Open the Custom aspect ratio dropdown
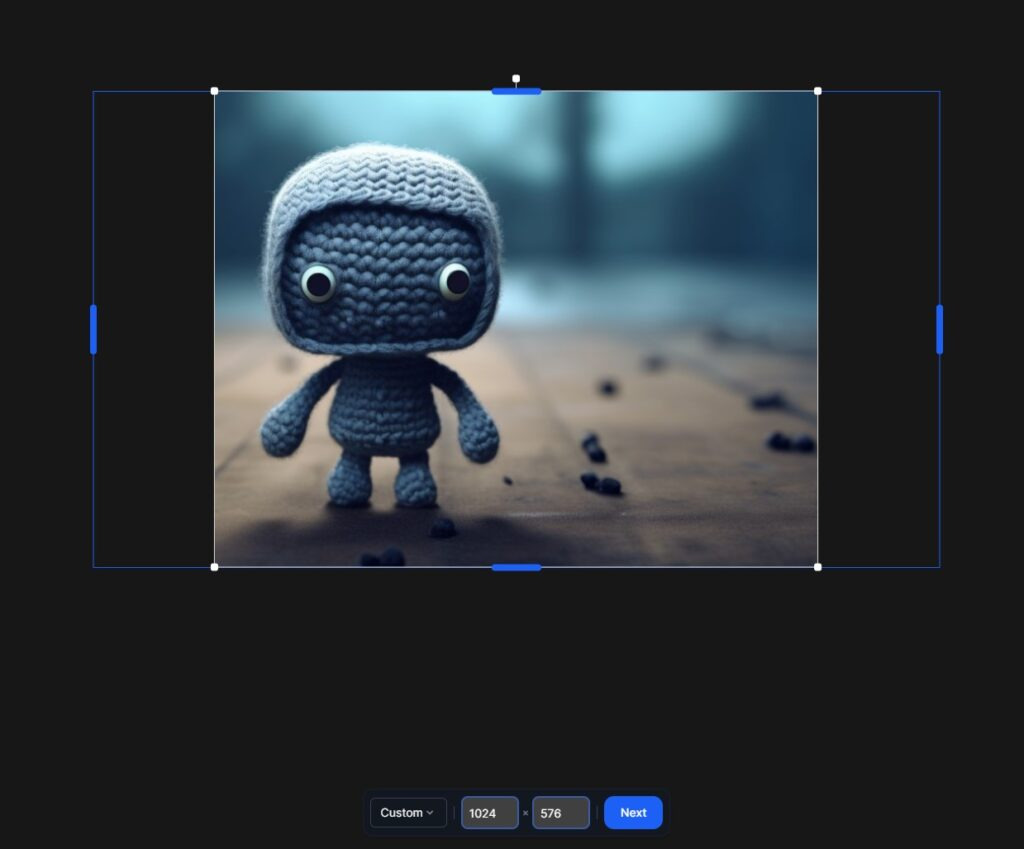 [408, 812]
